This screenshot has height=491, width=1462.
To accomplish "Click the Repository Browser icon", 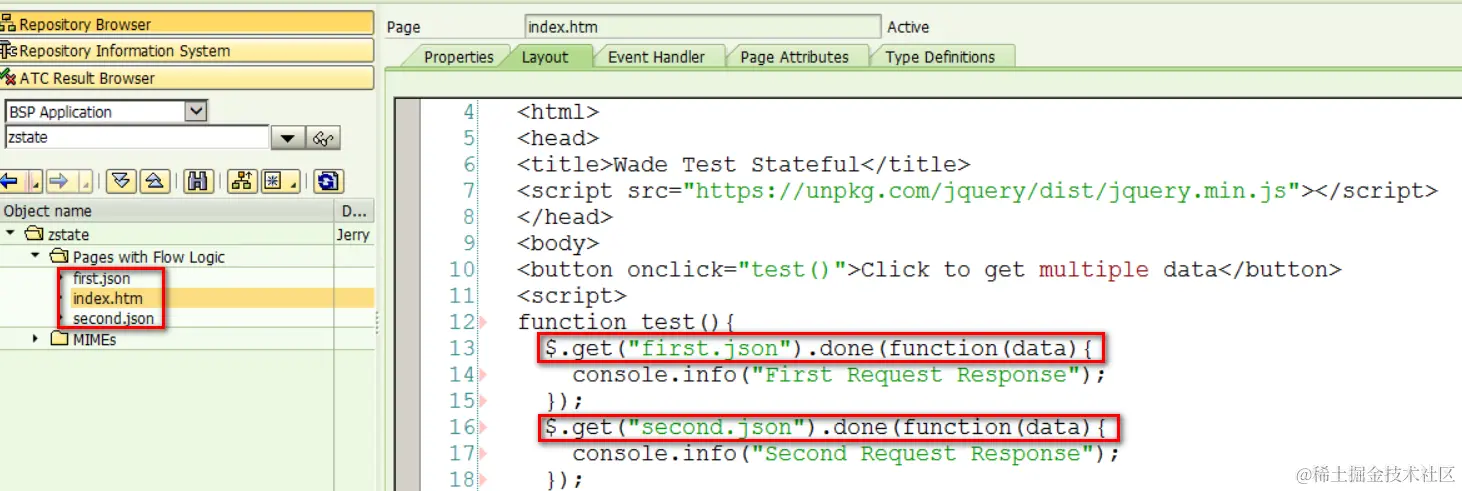I will coord(9,23).
